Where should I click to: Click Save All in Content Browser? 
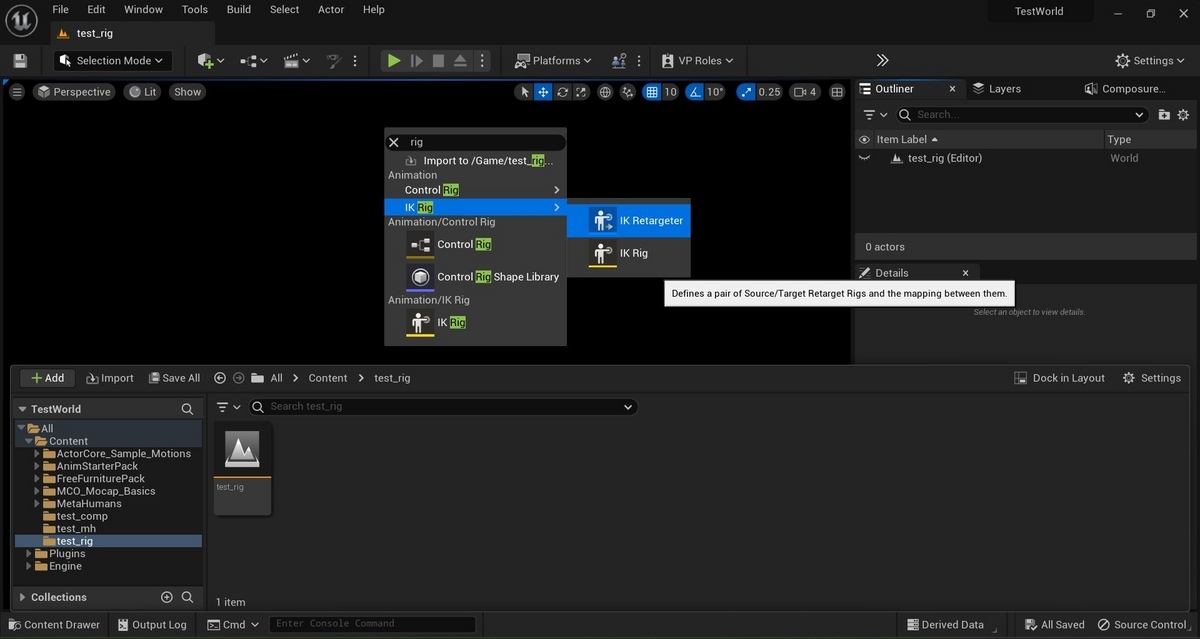pyautogui.click(x=174, y=378)
